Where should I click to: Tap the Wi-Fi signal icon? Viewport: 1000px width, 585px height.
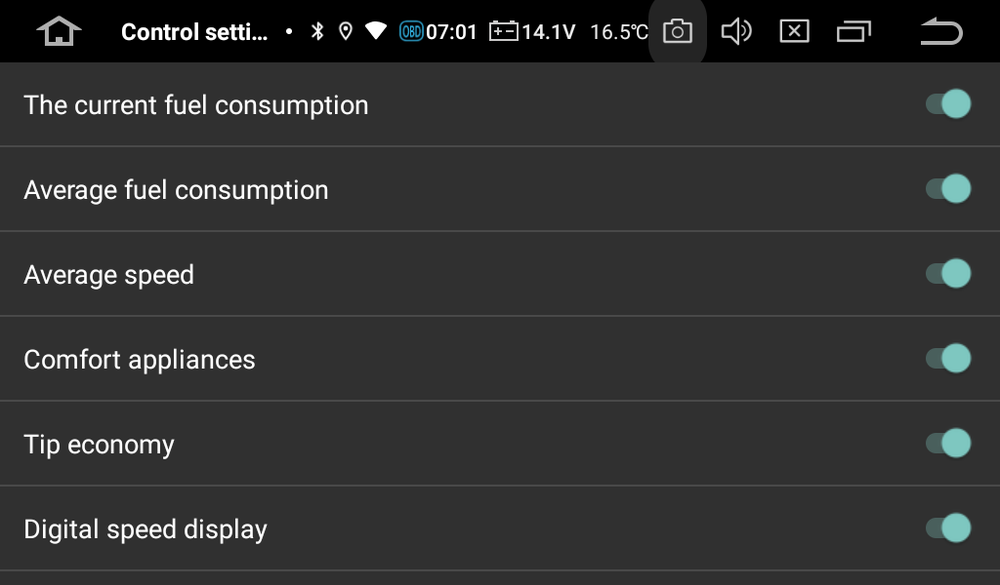[x=376, y=31]
